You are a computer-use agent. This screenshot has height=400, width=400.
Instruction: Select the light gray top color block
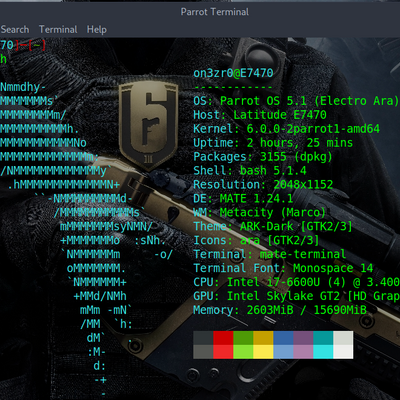(343, 338)
